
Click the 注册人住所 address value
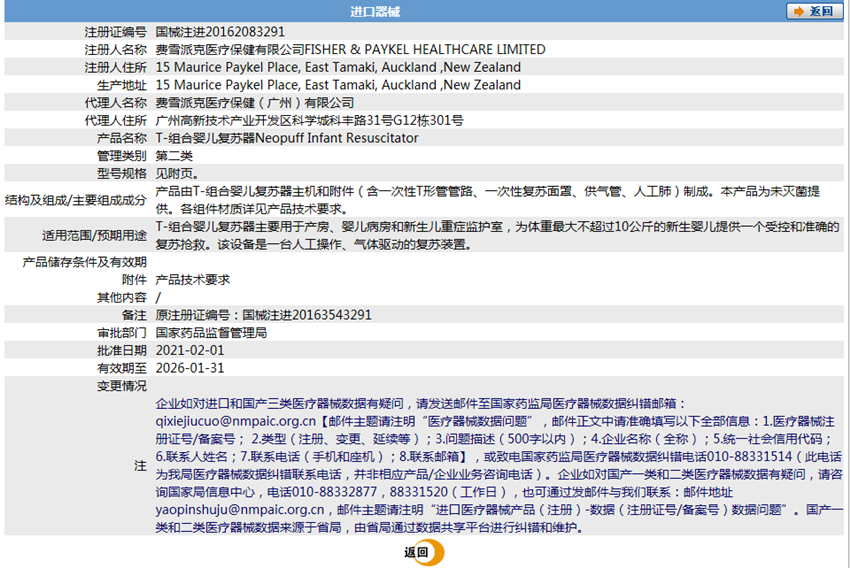click(338, 67)
